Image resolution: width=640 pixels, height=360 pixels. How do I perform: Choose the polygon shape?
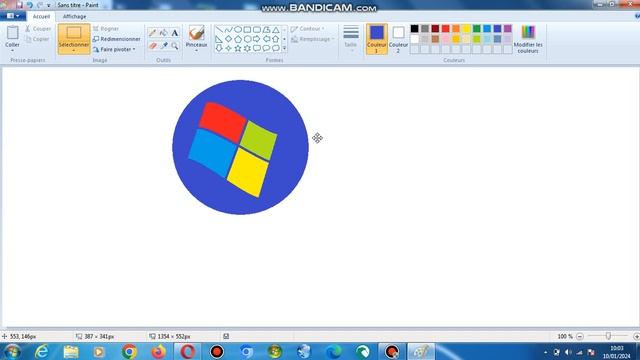[x=267, y=30]
